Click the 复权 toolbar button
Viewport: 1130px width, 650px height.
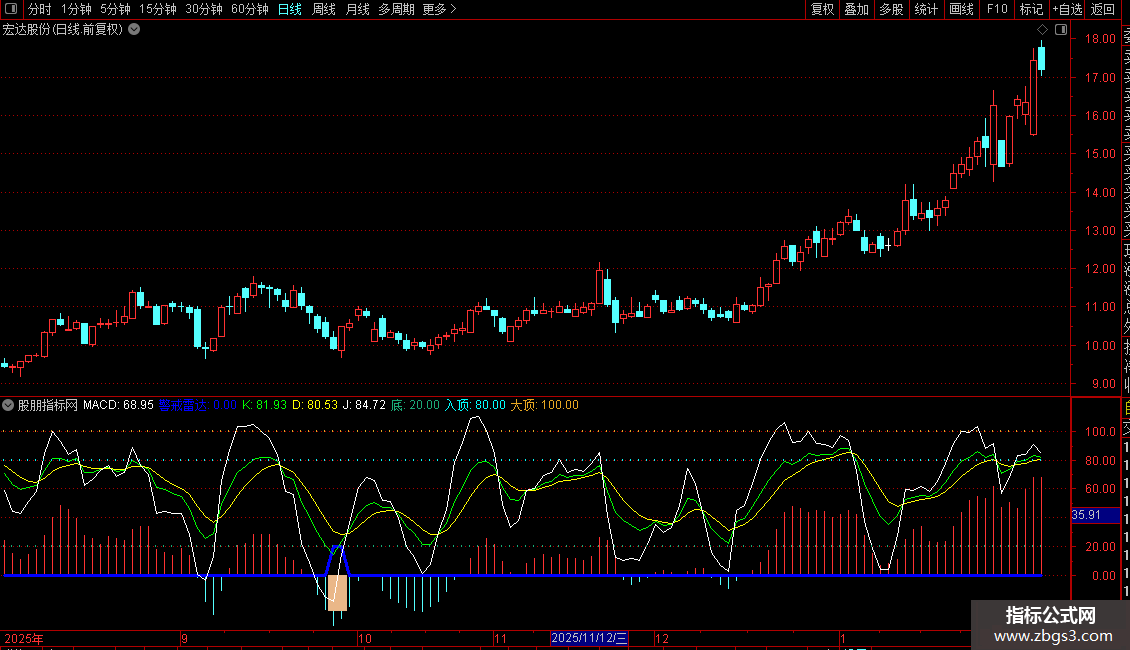tap(822, 9)
